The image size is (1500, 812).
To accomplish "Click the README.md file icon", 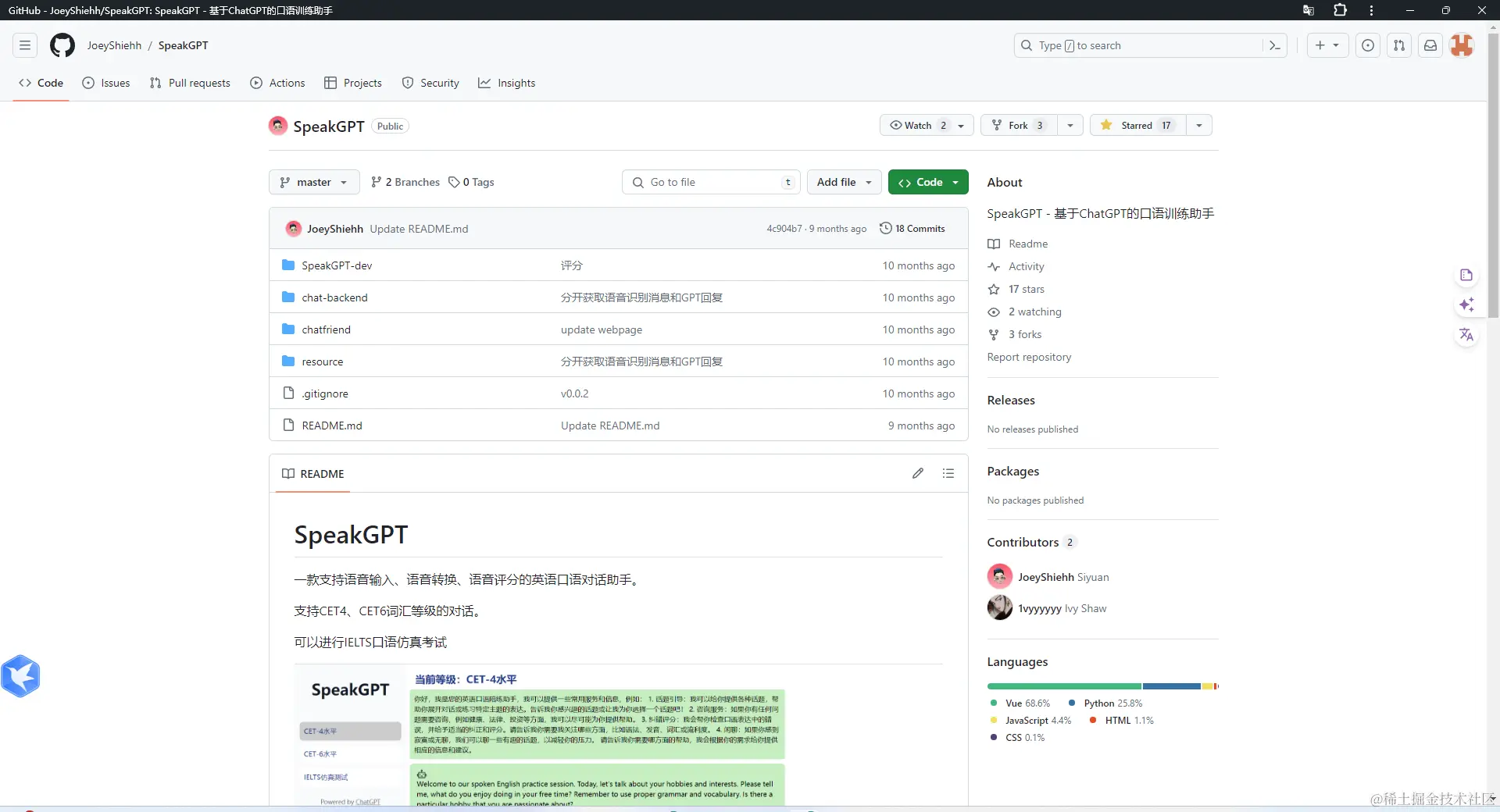I will [288, 426].
